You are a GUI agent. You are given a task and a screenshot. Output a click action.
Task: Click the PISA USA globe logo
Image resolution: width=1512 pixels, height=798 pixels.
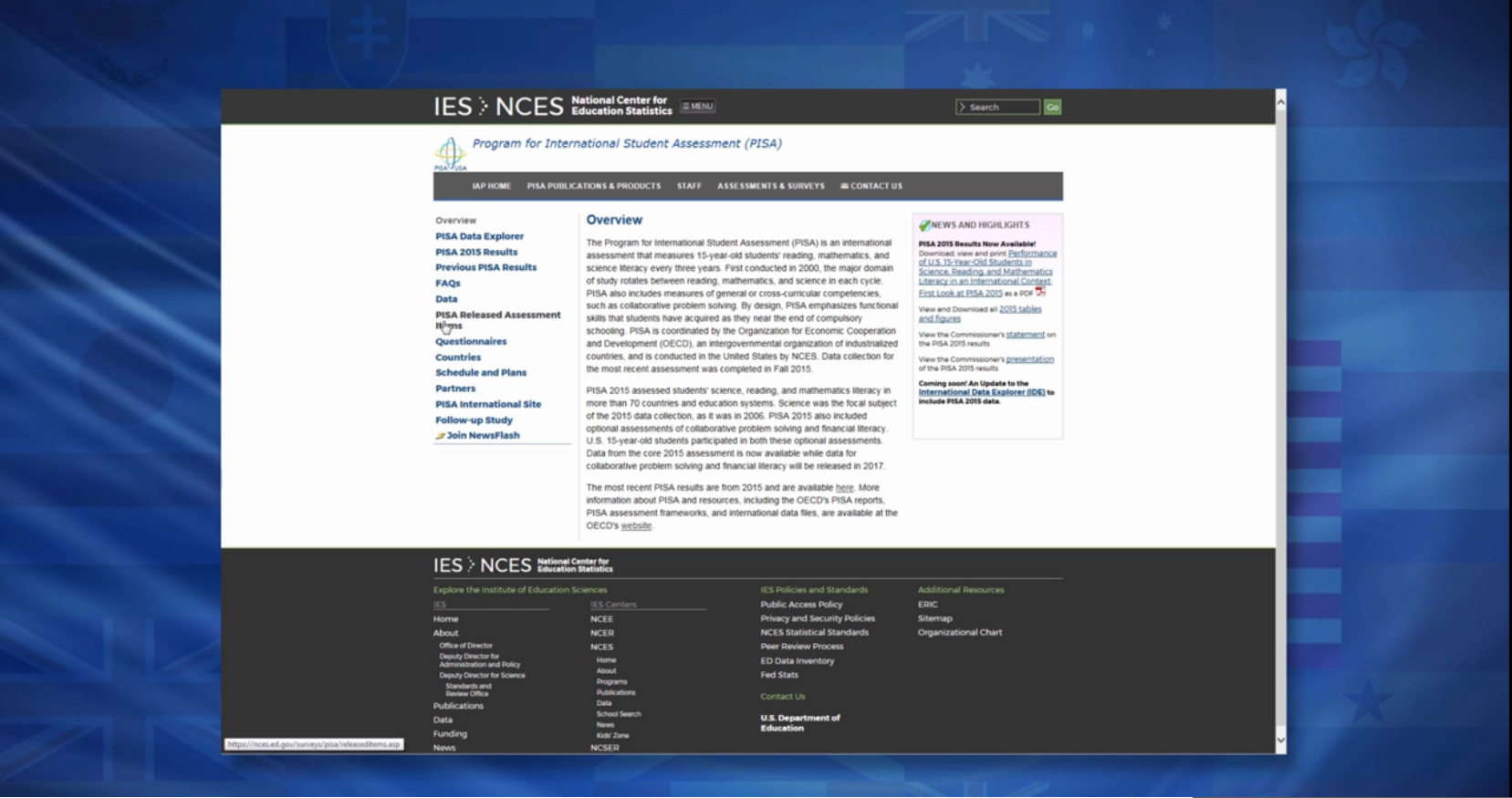point(450,154)
